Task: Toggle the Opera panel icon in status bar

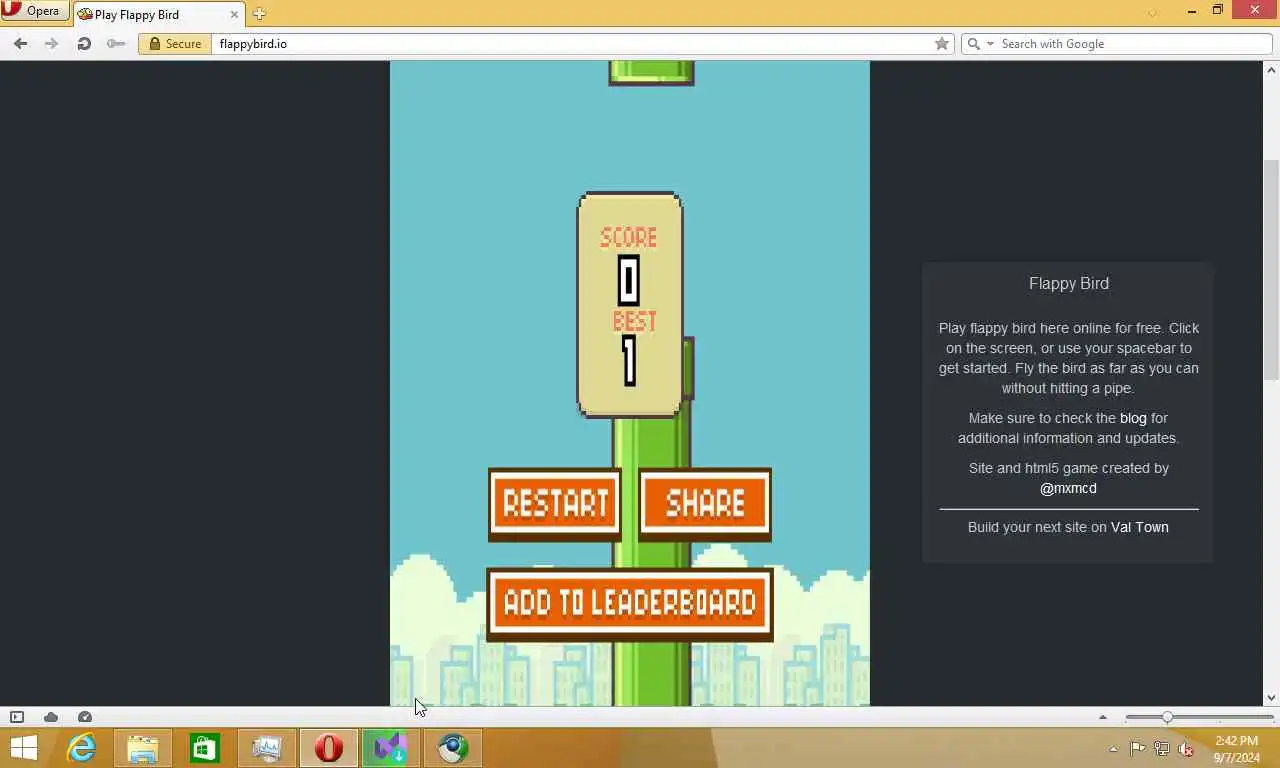Action: (16, 717)
